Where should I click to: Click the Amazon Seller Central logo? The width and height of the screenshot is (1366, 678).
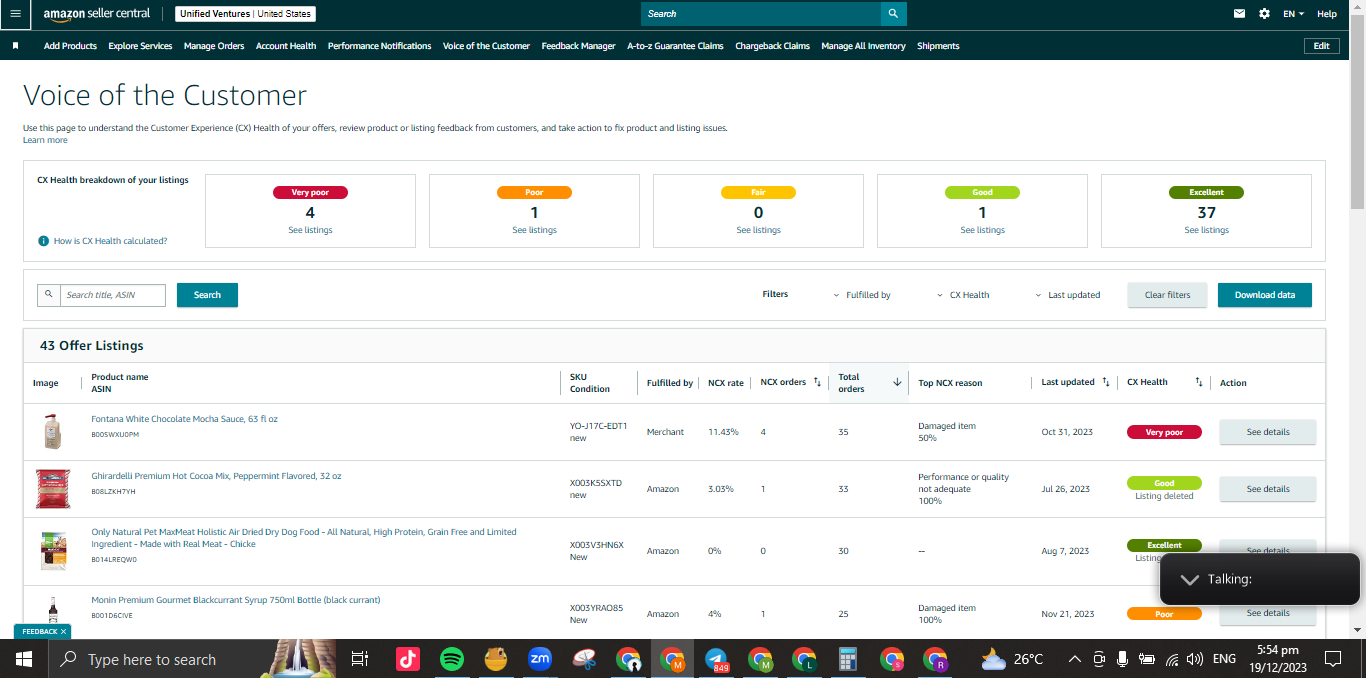pos(97,14)
